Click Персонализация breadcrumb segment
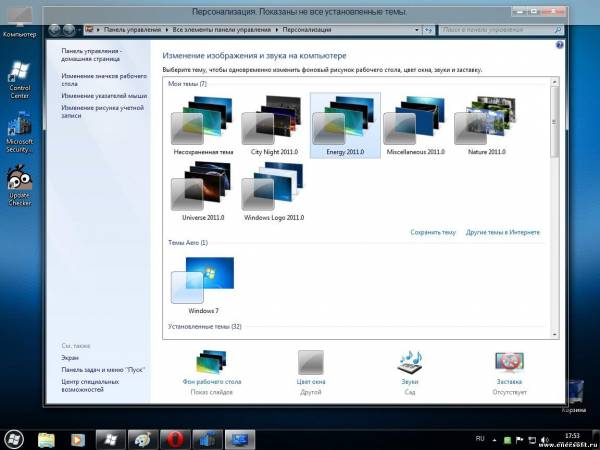600x450 pixels. point(307,30)
